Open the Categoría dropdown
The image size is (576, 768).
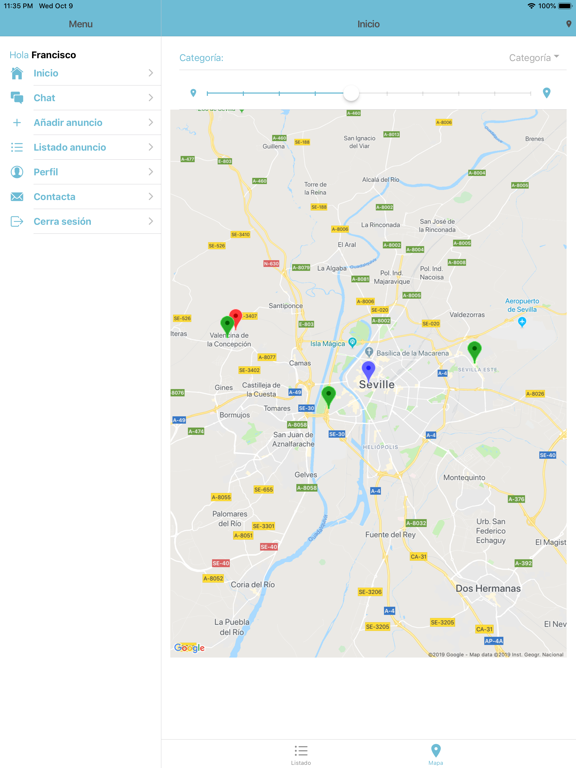click(534, 58)
